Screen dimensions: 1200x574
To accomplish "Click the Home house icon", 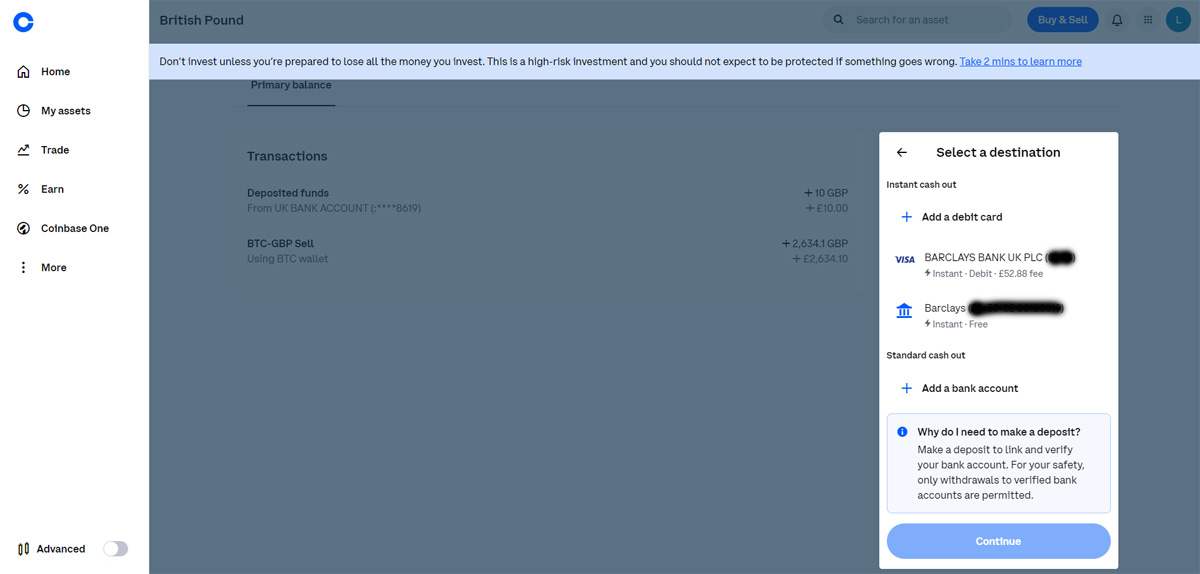I will [x=24, y=72].
